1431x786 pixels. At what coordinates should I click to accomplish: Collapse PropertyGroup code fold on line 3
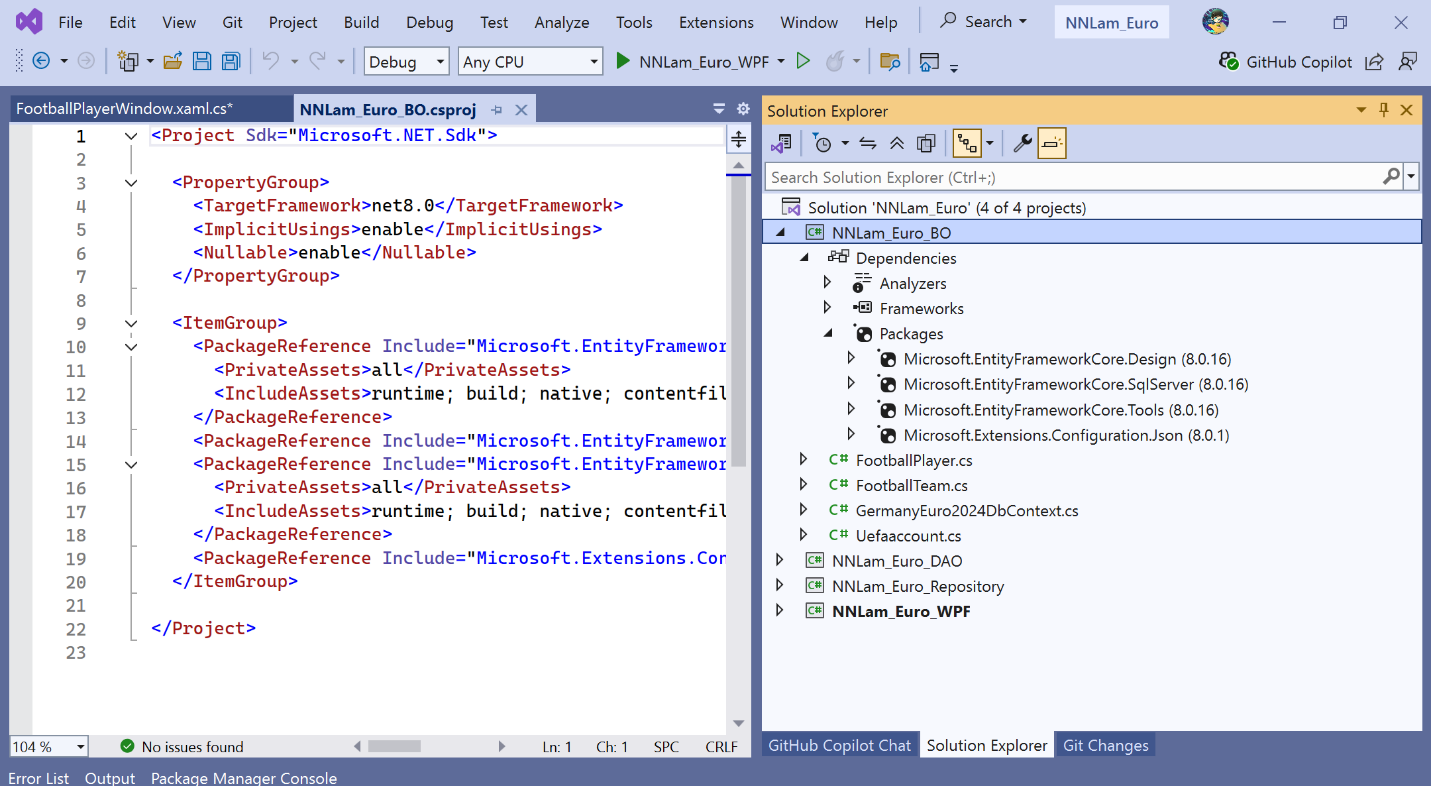tap(130, 183)
